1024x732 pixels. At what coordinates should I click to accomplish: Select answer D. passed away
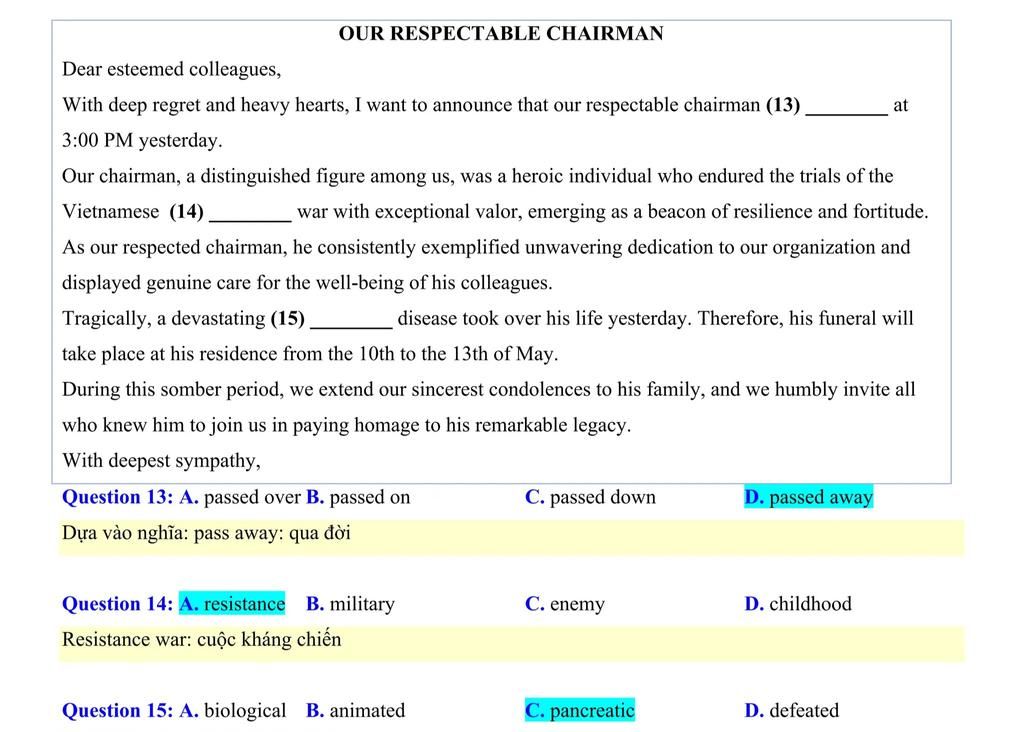pyautogui.click(x=808, y=497)
